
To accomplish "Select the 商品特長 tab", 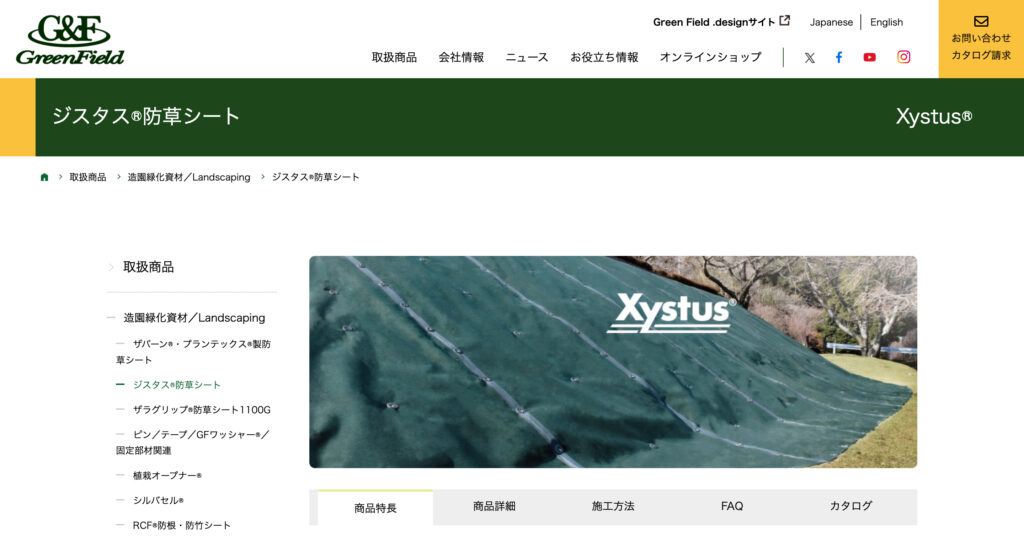I will click(376, 508).
